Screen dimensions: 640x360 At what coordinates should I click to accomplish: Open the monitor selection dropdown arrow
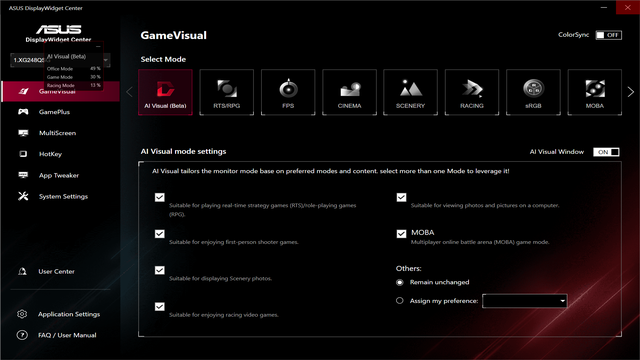(106, 60)
